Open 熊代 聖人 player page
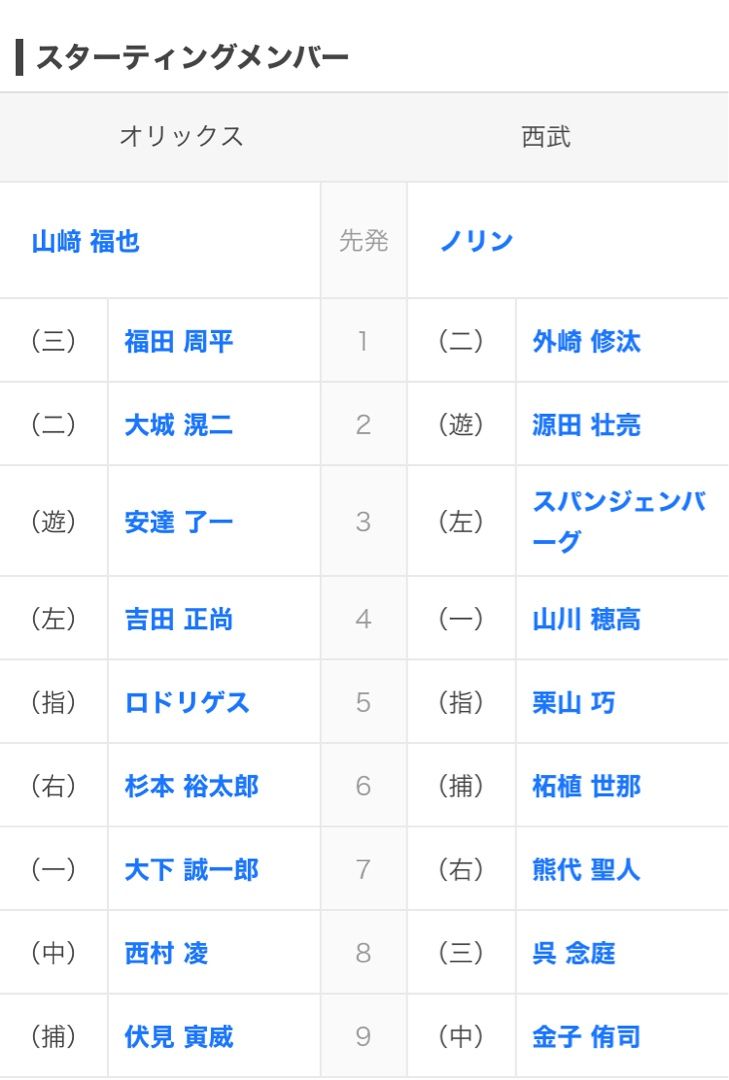 (x=586, y=869)
